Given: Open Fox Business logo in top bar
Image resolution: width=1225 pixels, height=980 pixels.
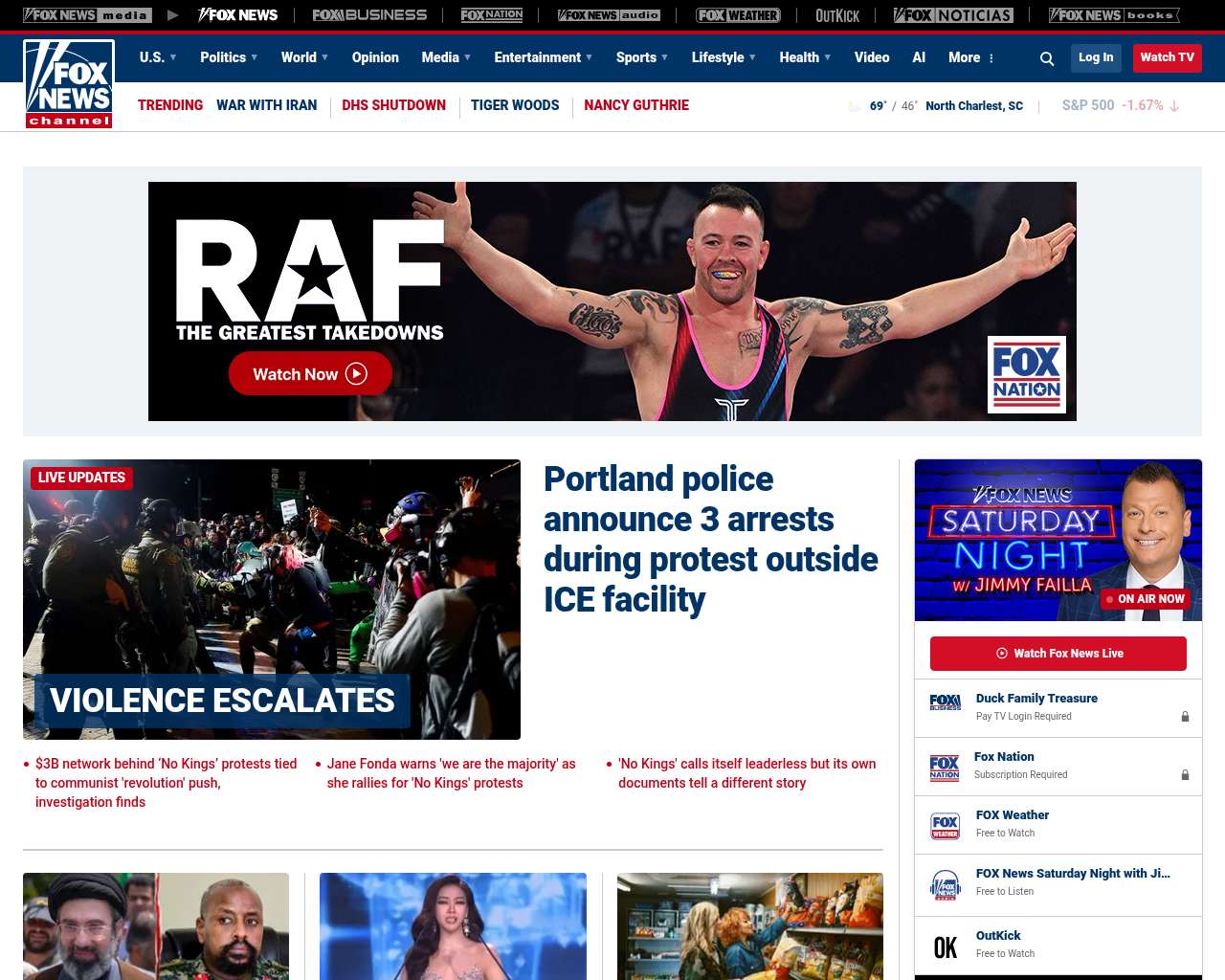Looking at the screenshot, I should pos(369,15).
